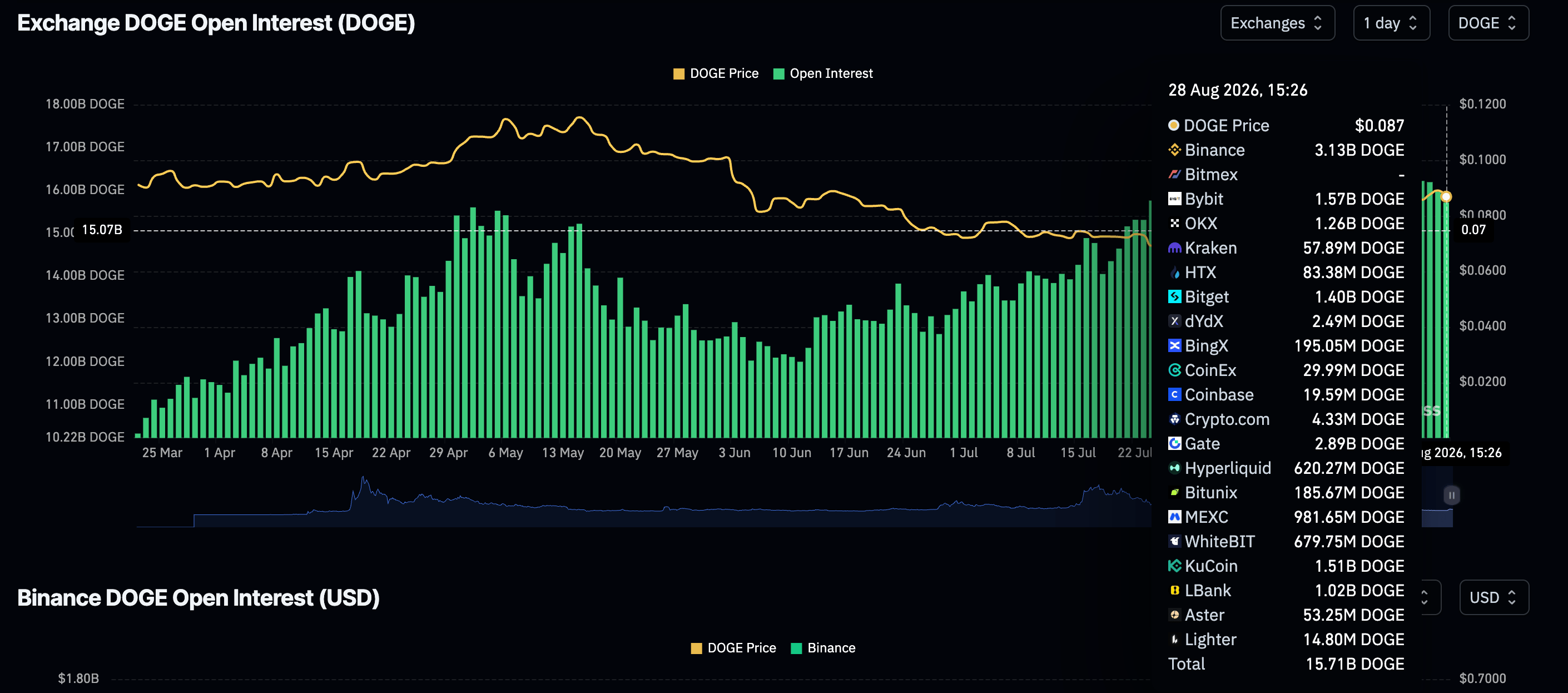This screenshot has height=693, width=1568.
Task: Click the Bitunix logo icon in the tooltip
Action: click(1174, 492)
